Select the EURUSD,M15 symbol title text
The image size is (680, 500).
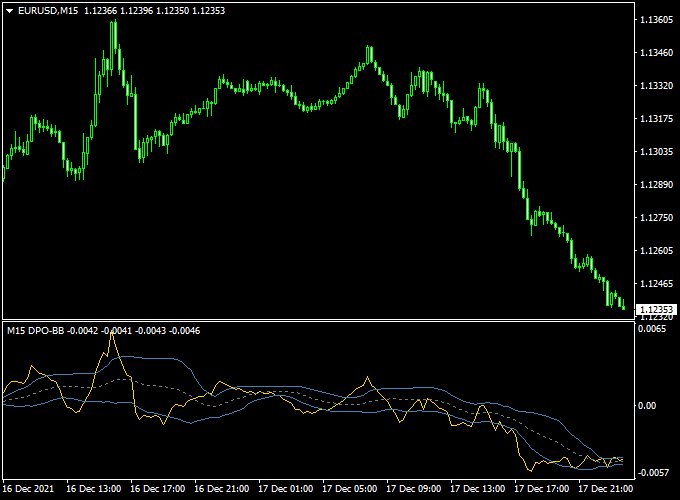coord(48,11)
